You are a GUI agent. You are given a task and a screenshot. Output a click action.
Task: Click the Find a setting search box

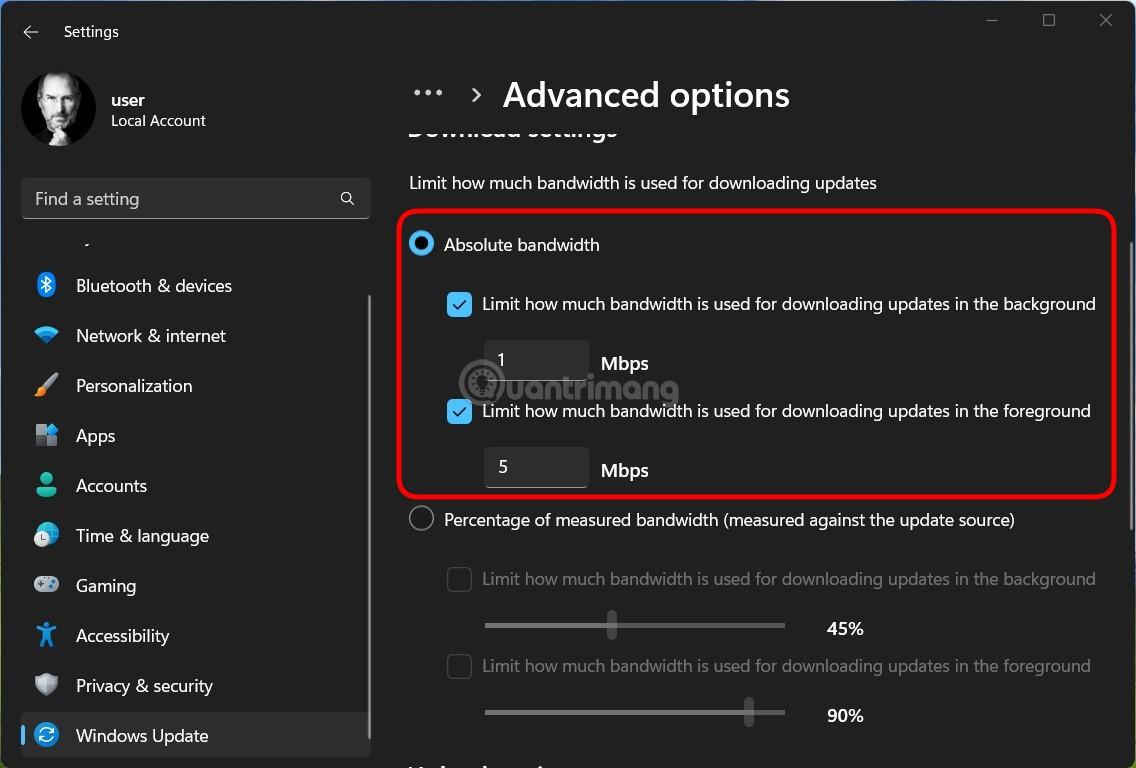pos(196,199)
